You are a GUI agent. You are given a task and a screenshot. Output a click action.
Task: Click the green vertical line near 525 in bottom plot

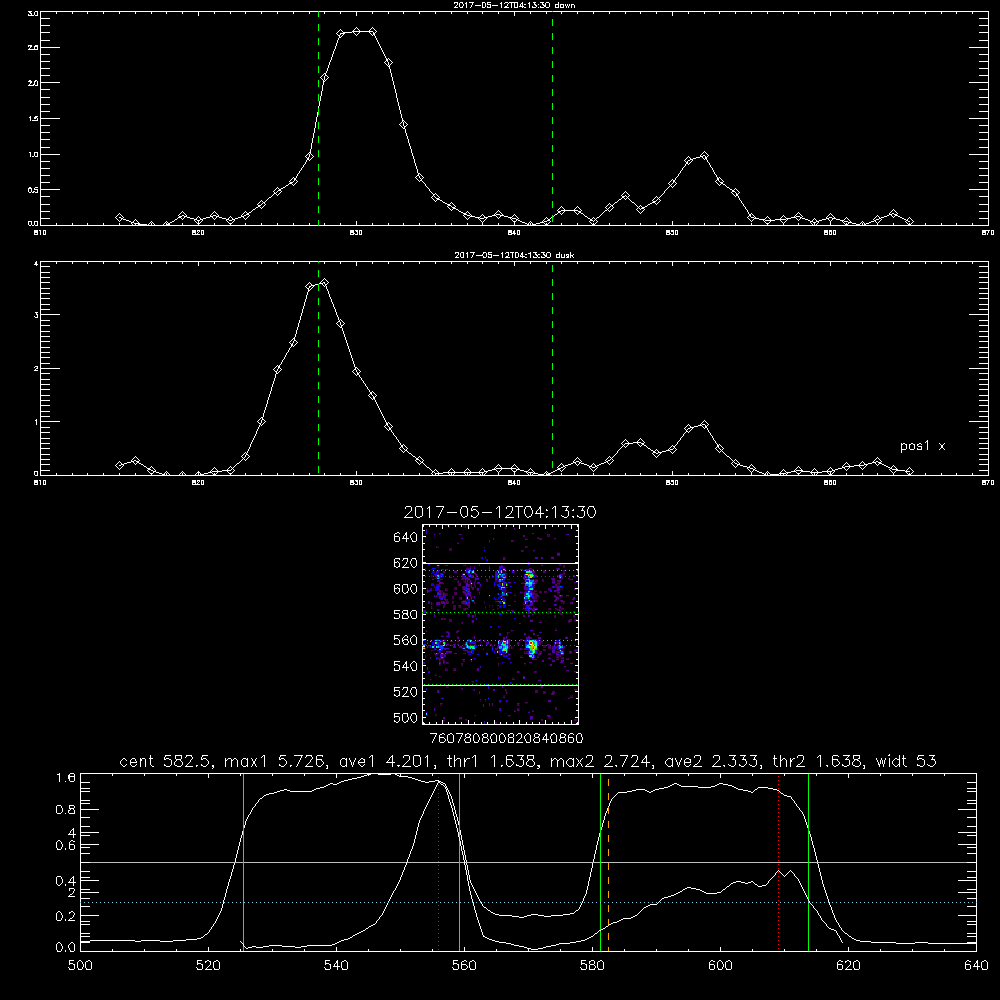244,862
